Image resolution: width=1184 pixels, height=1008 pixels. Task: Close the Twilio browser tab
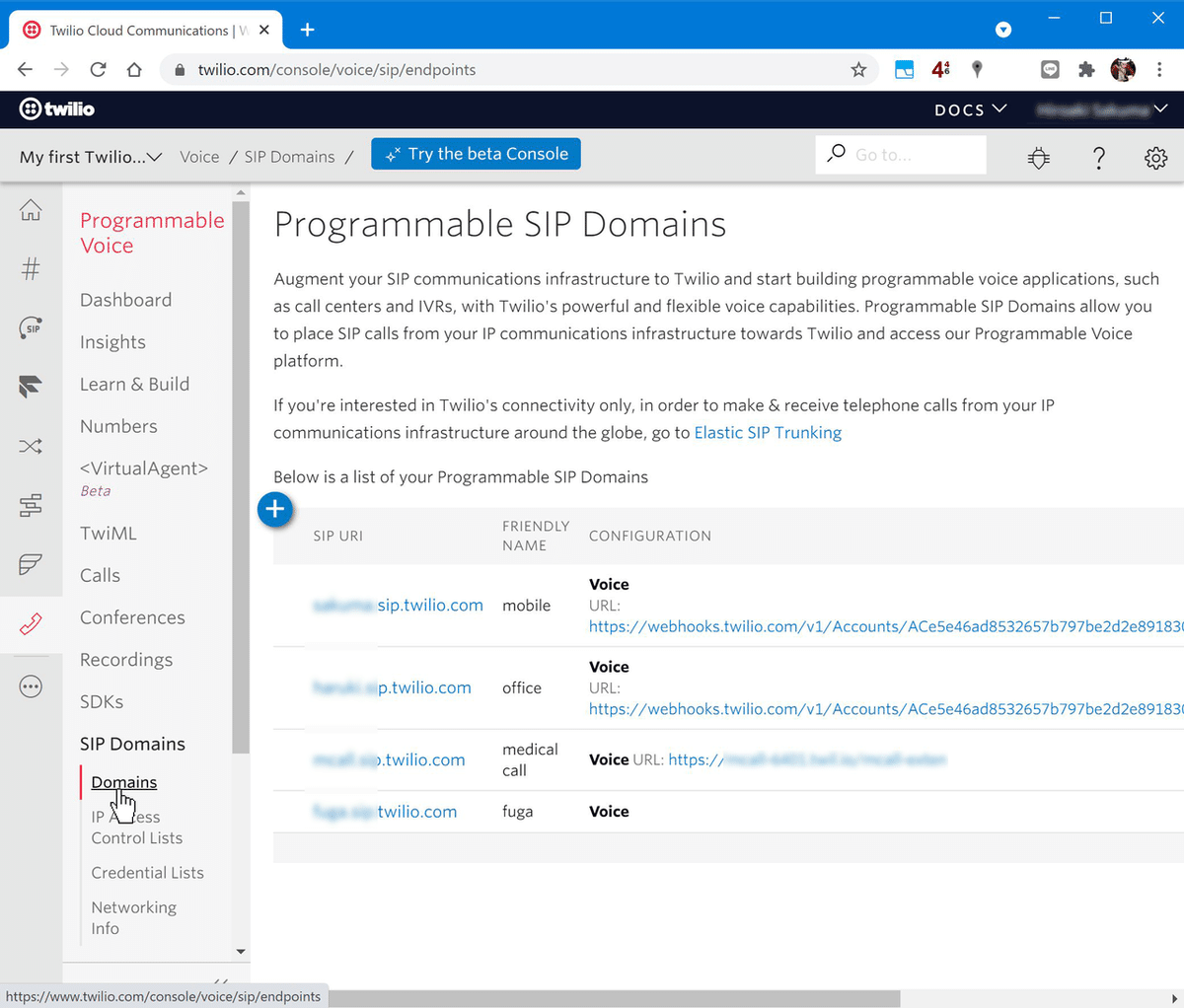pyautogui.click(x=263, y=30)
